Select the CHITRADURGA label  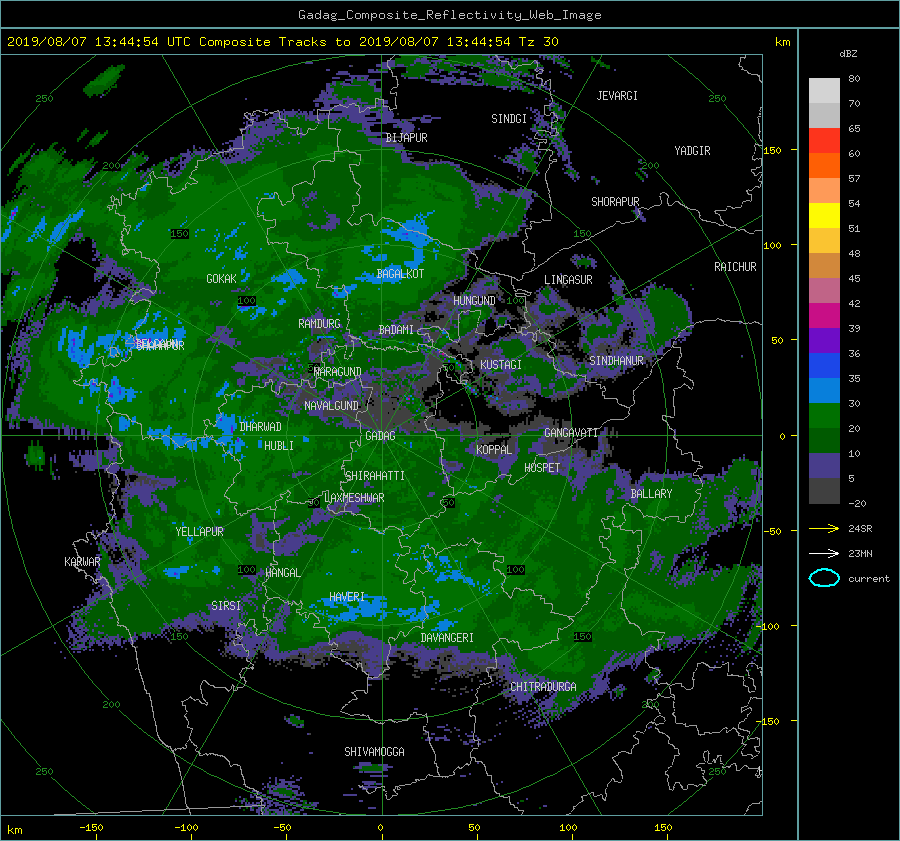pos(543,687)
